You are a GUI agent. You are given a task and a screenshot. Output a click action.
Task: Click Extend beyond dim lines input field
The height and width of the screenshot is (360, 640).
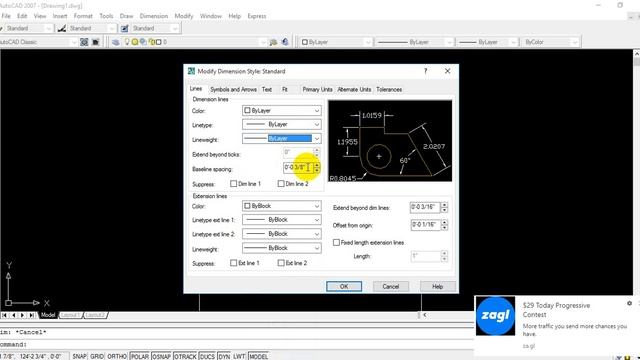point(425,207)
